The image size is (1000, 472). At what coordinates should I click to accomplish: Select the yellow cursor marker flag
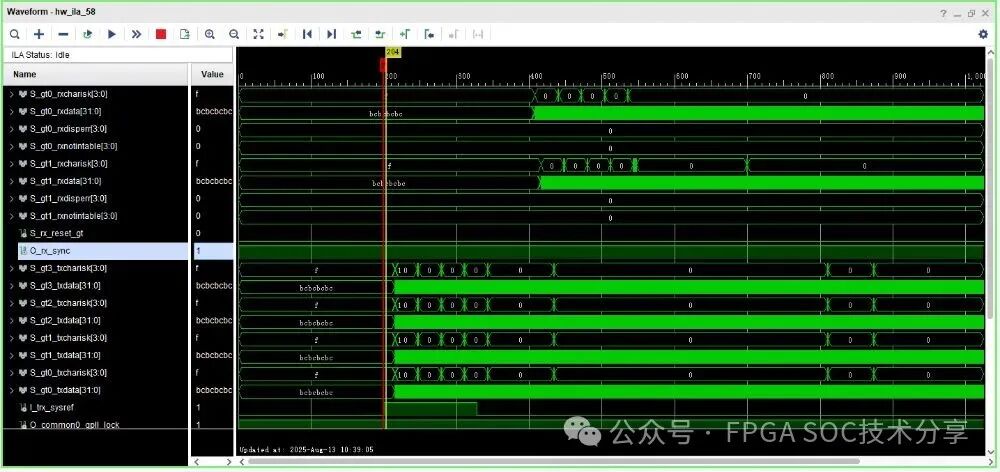(393, 52)
